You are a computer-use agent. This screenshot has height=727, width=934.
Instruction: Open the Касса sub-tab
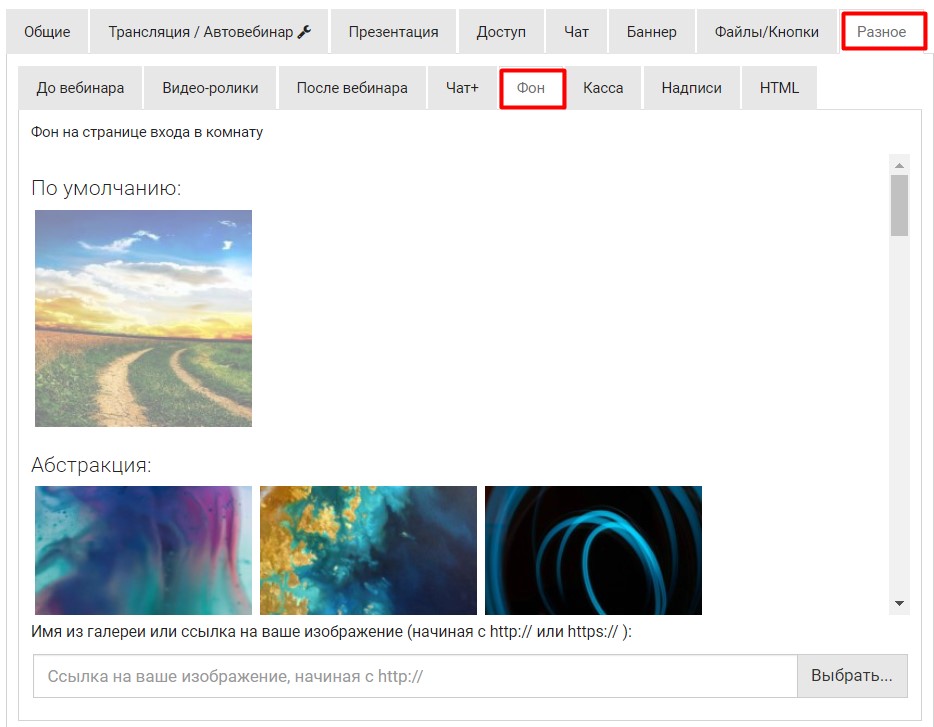pyautogui.click(x=603, y=88)
